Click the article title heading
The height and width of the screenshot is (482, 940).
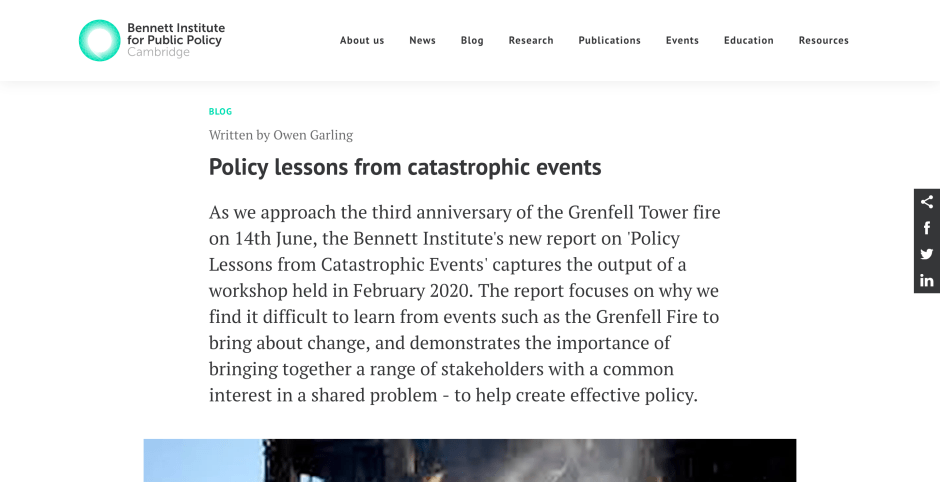click(x=405, y=167)
